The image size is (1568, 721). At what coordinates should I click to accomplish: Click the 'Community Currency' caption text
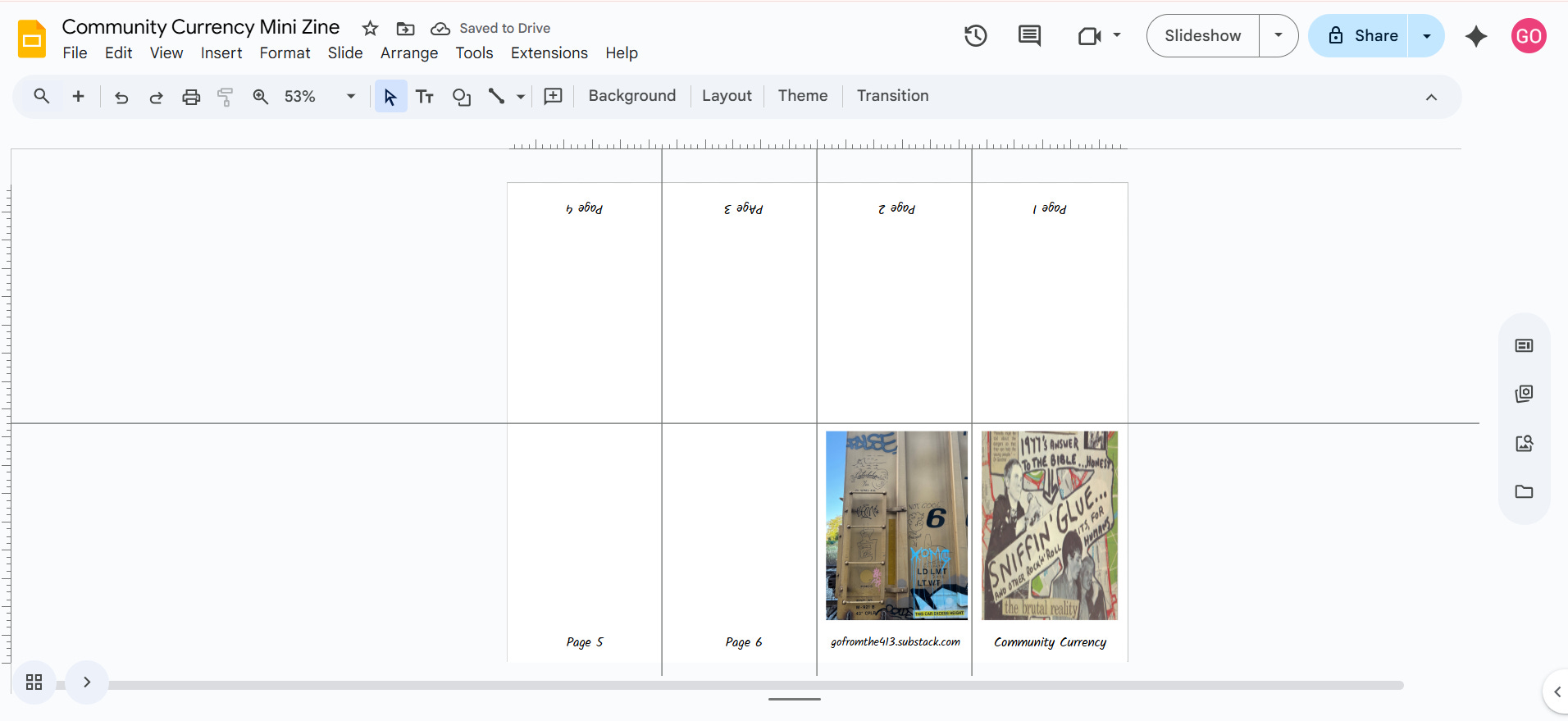coord(1050,641)
